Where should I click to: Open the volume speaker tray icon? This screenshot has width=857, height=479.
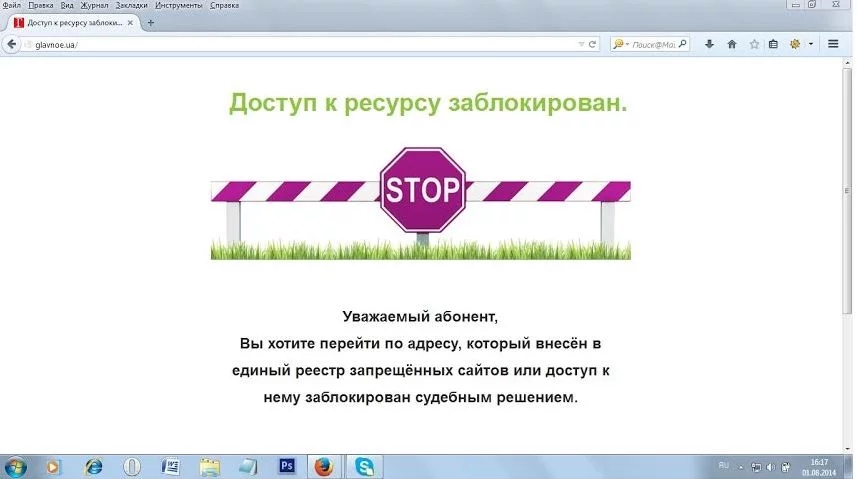771,467
